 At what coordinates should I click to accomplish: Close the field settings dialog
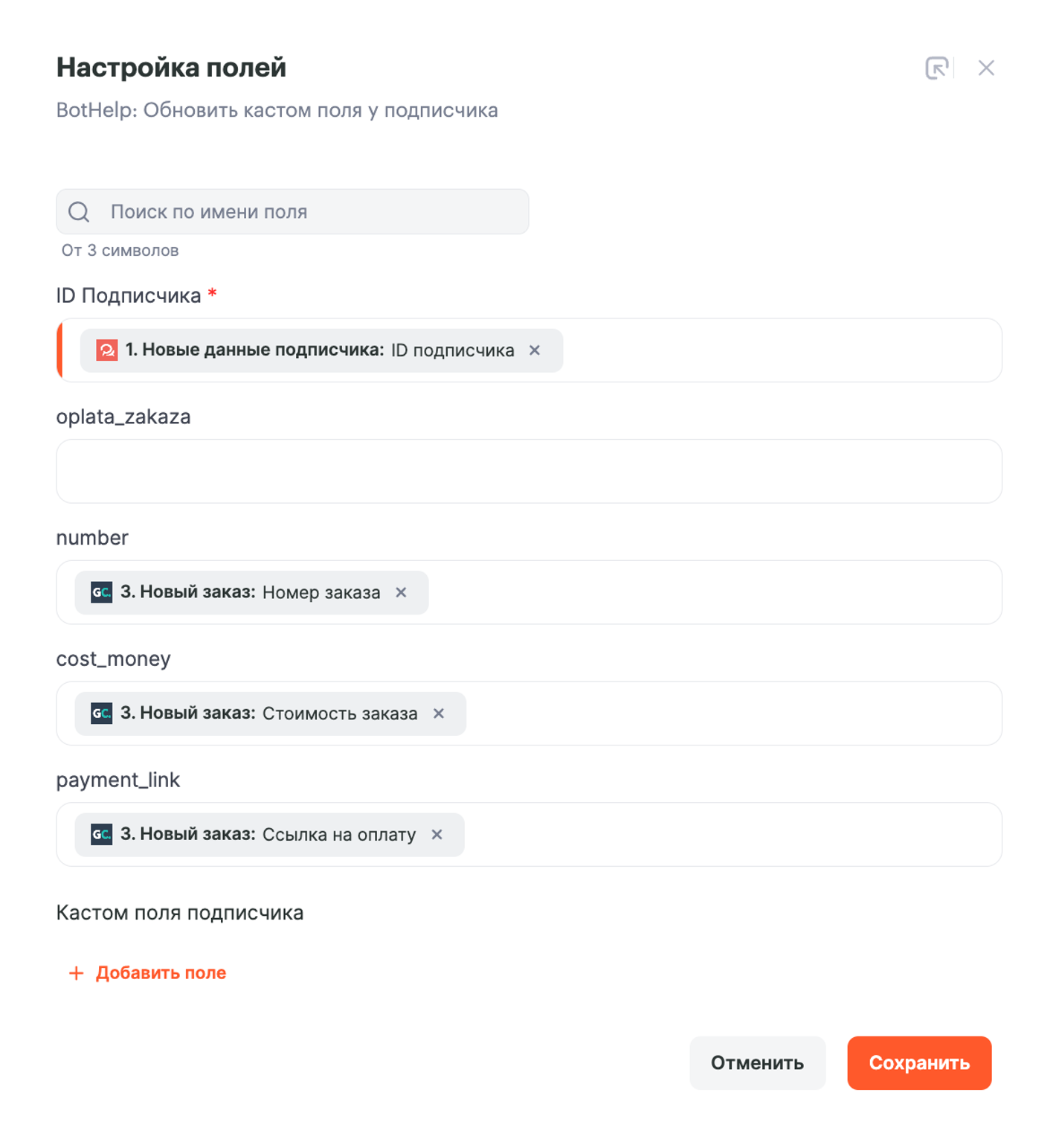(x=986, y=68)
